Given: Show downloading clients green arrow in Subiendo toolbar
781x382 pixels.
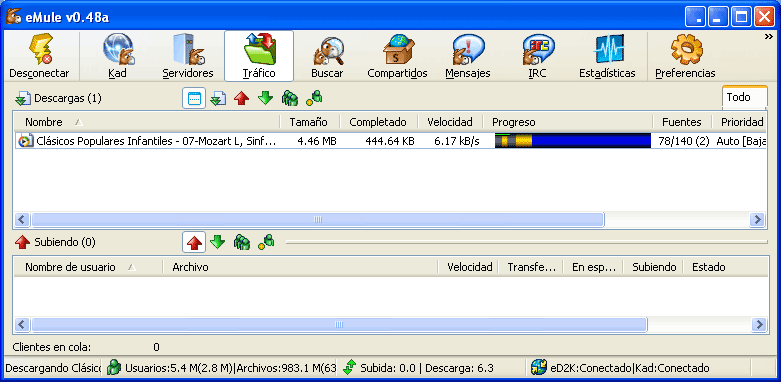Looking at the screenshot, I should pos(218,243).
